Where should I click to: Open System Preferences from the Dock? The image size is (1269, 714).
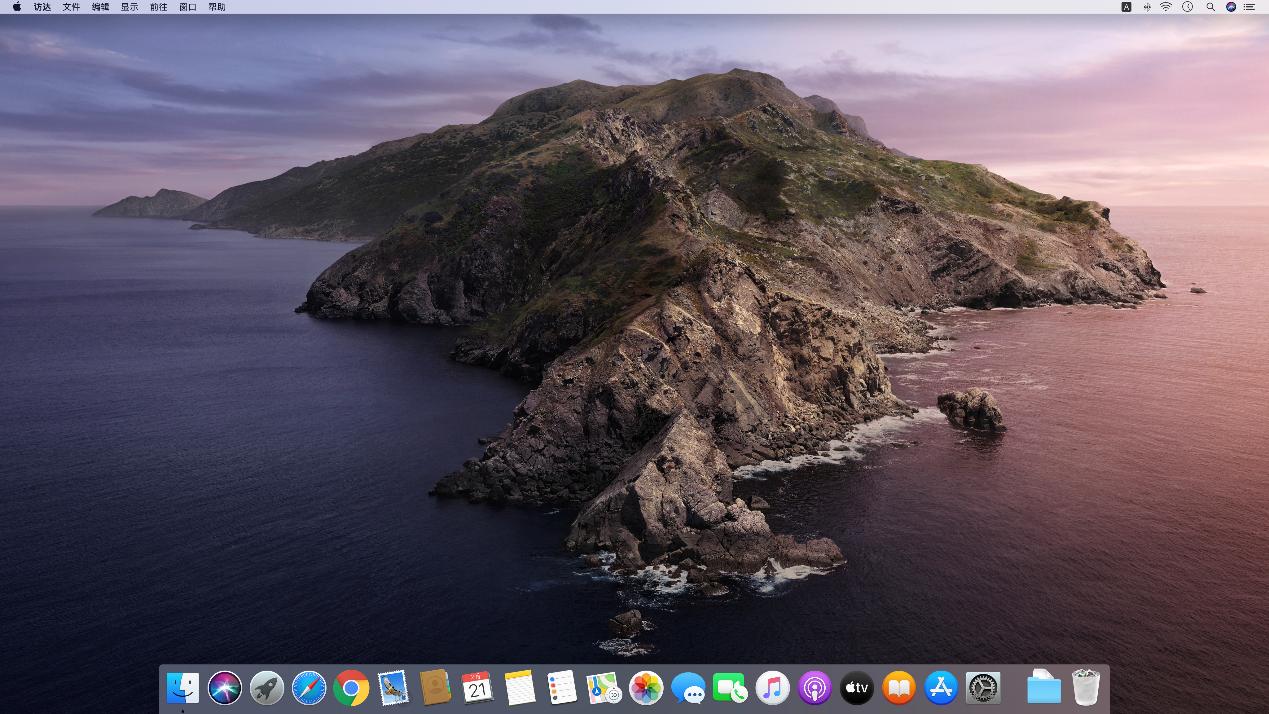click(x=981, y=688)
